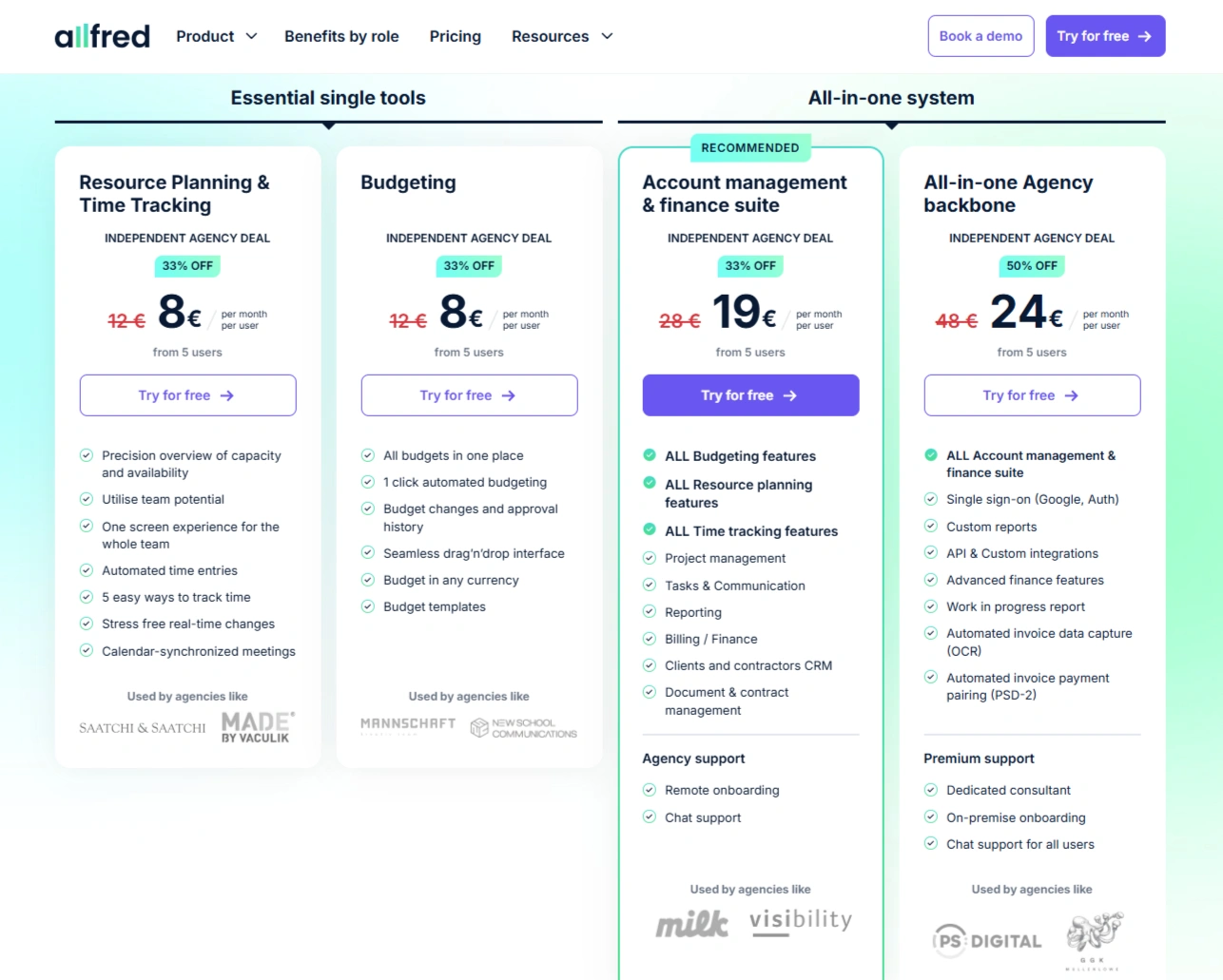Expand the Product dropdown menu
Viewport: 1223px width, 980px height.
(x=216, y=36)
